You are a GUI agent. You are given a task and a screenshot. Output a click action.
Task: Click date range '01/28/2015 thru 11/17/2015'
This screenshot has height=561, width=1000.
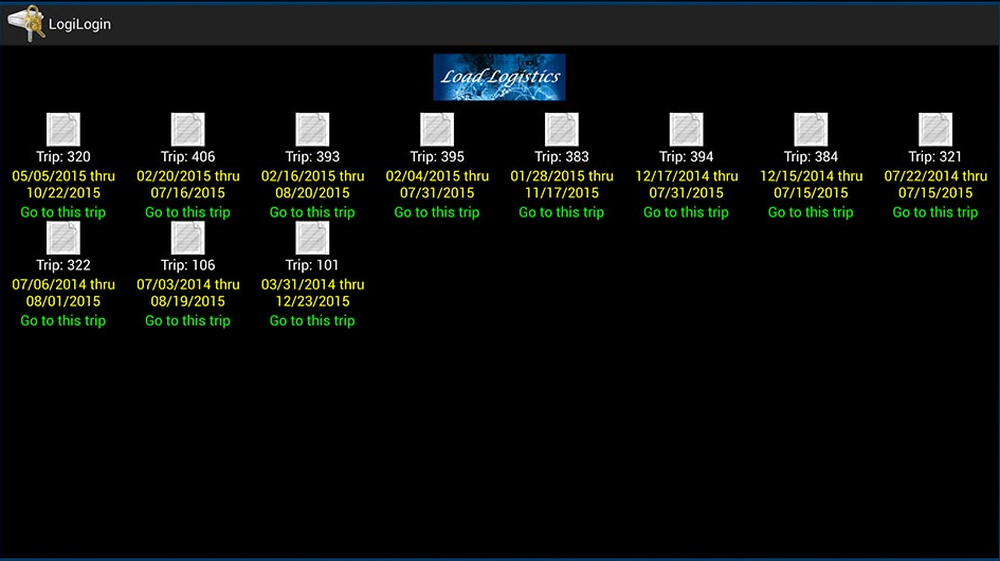(561, 184)
